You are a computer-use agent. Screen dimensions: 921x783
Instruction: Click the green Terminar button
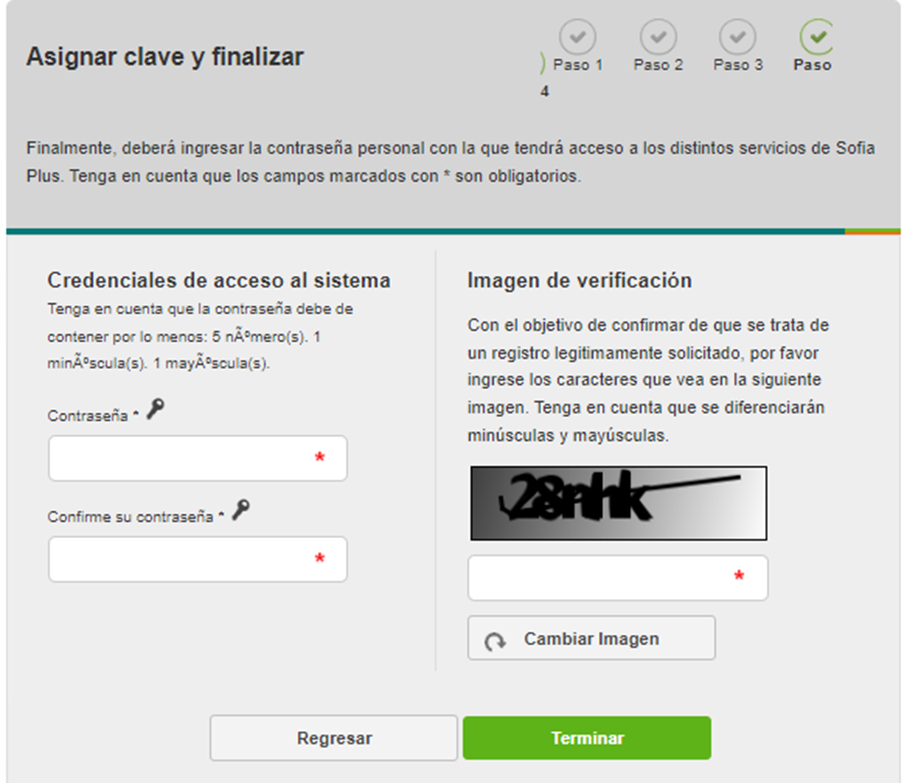(587, 738)
